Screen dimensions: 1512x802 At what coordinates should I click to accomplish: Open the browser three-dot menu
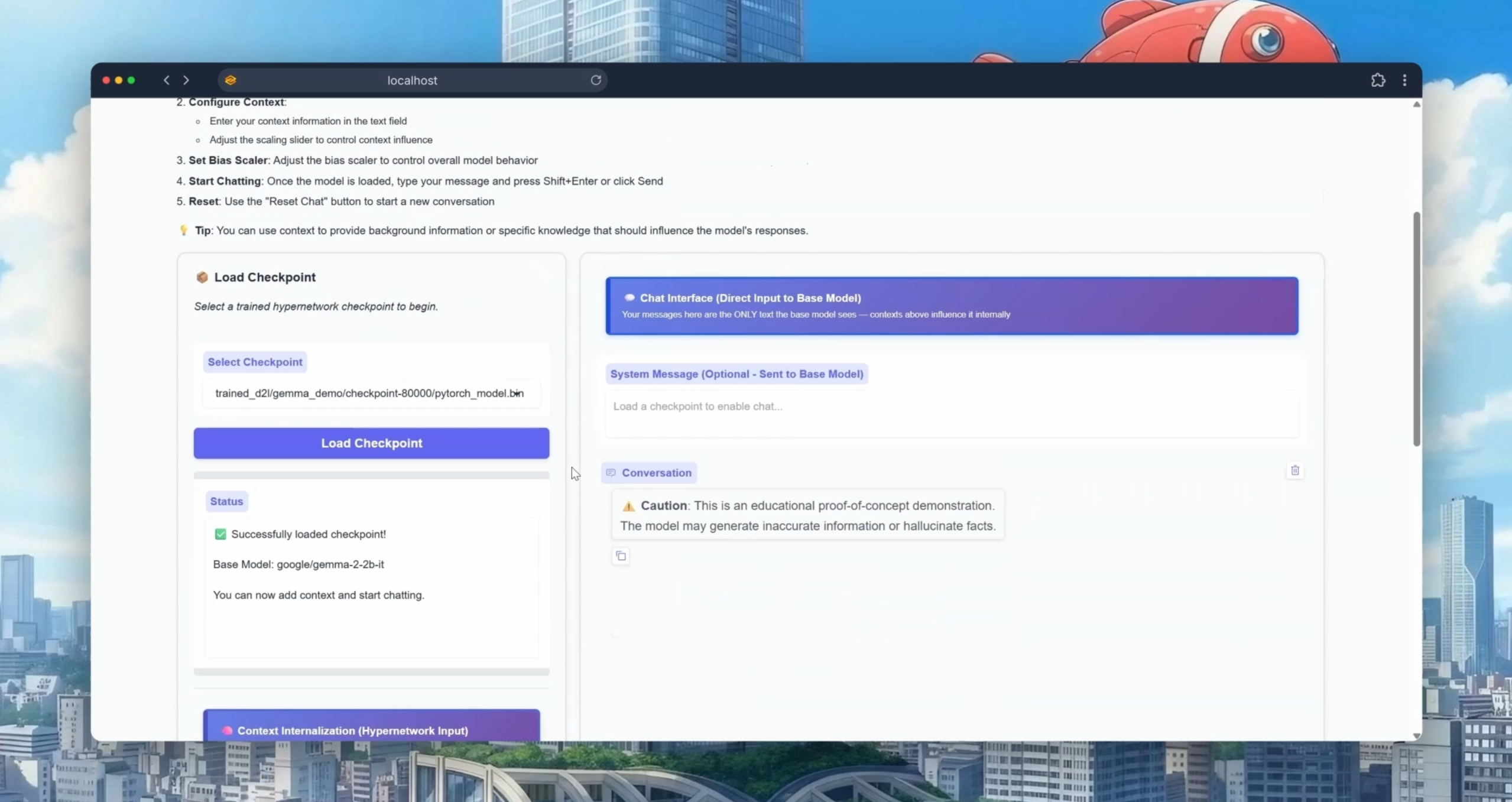1404,80
